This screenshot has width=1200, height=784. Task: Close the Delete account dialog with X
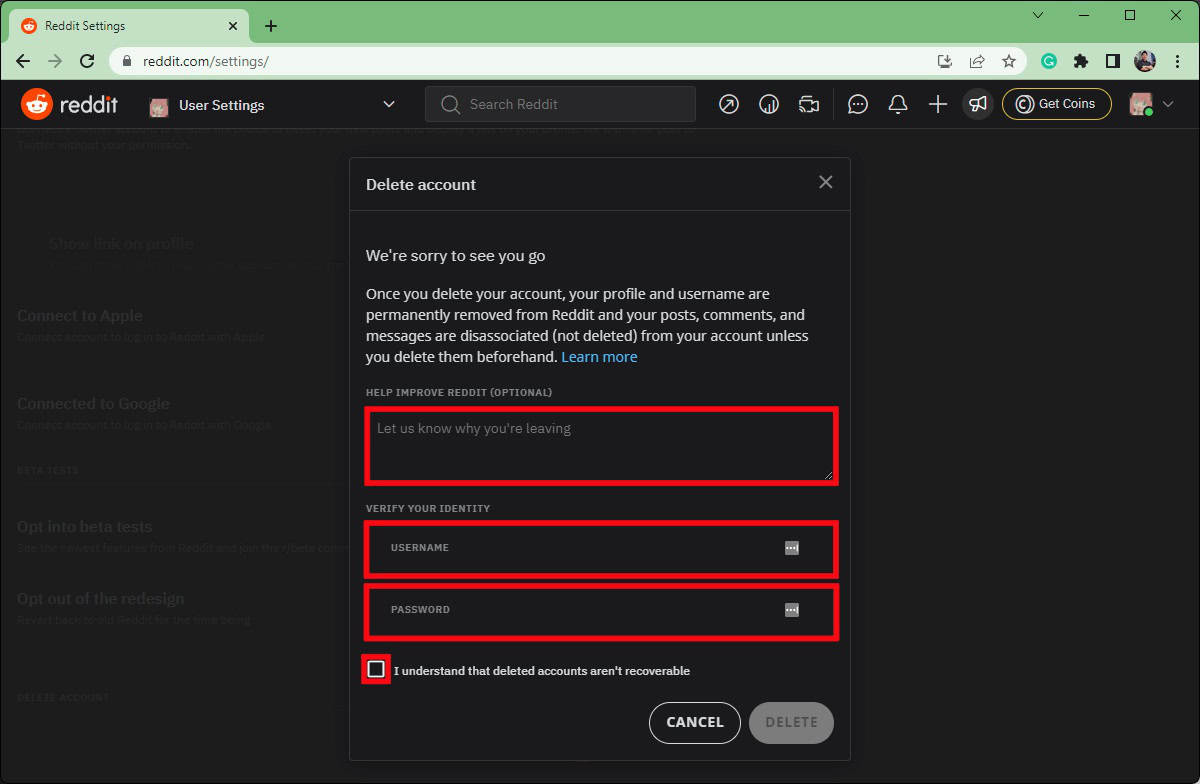(x=825, y=182)
